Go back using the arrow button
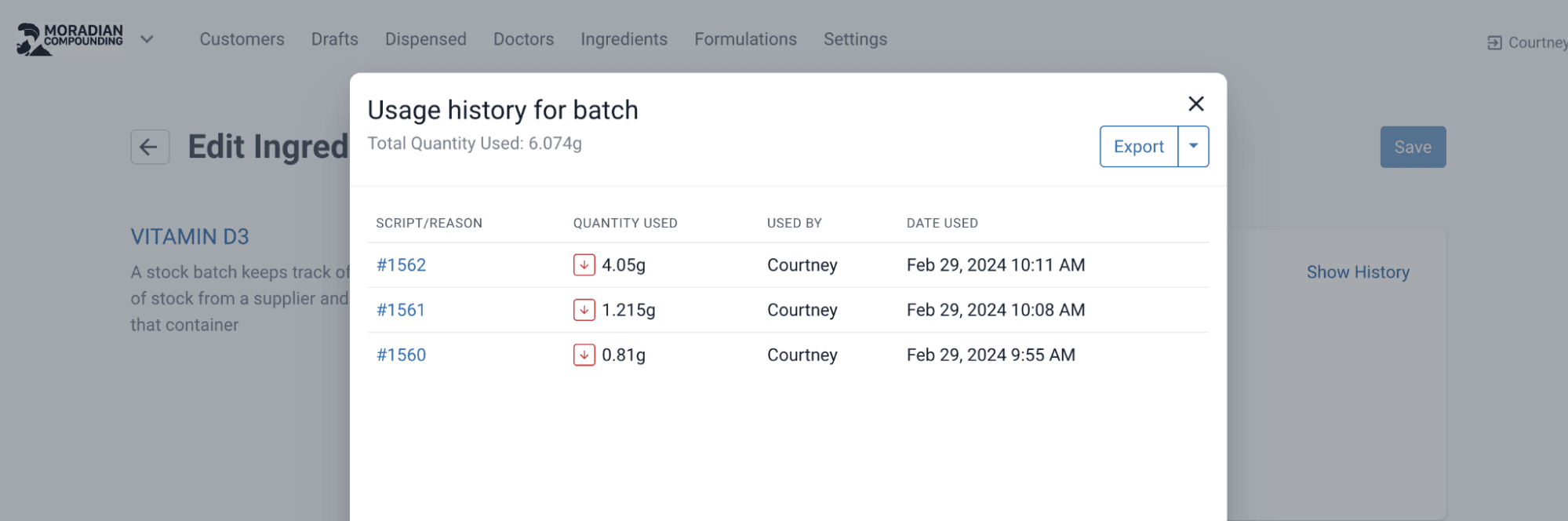Image resolution: width=1568 pixels, height=521 pixels. point(150,147)
